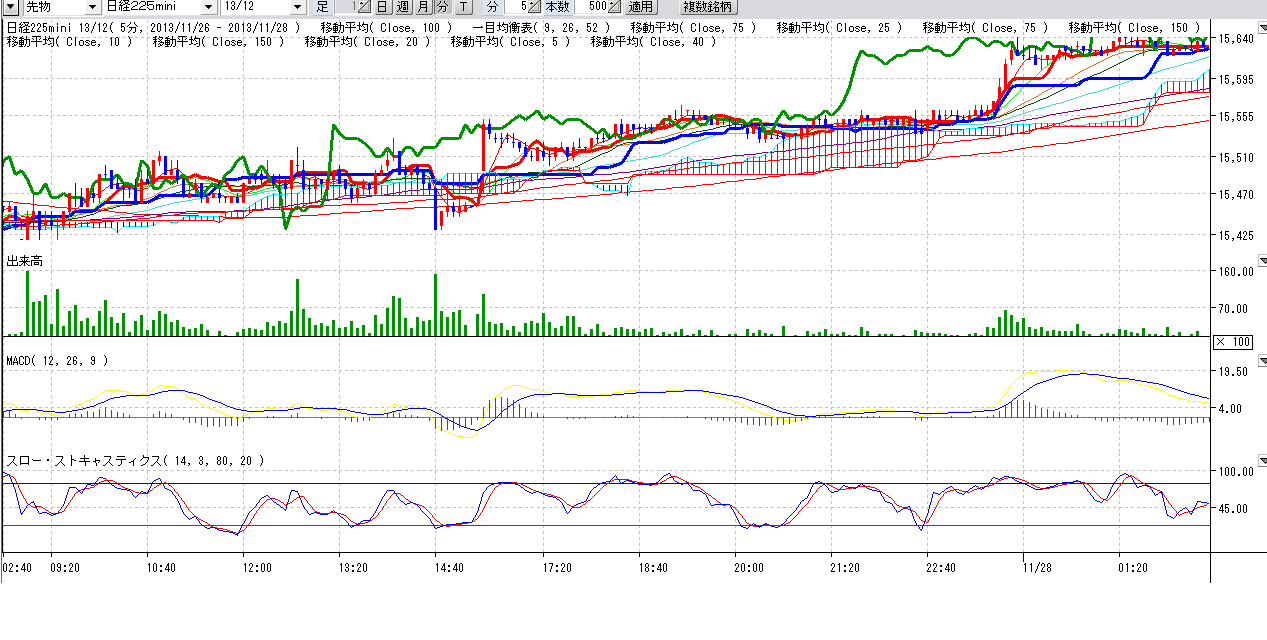Click the 複数銘柄 multiple symbols button
Viewport: 1267px width, 640px height.
(706, 7)
